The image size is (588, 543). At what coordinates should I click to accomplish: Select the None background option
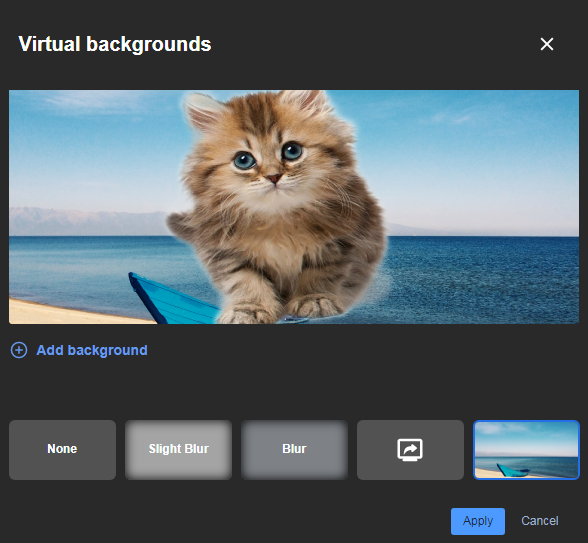(x=62, y=450)
